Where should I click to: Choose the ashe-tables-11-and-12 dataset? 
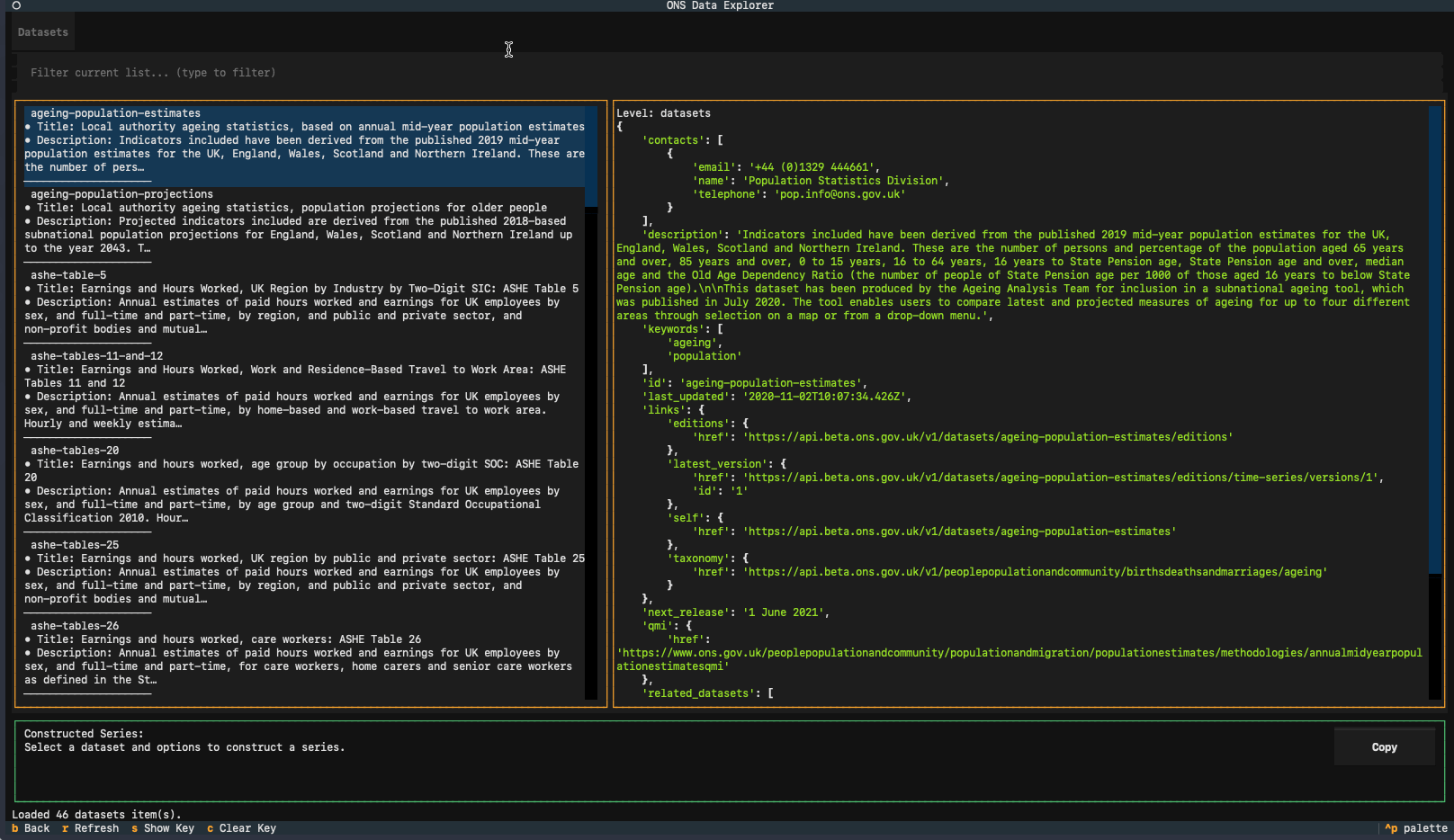click(305, 397)
